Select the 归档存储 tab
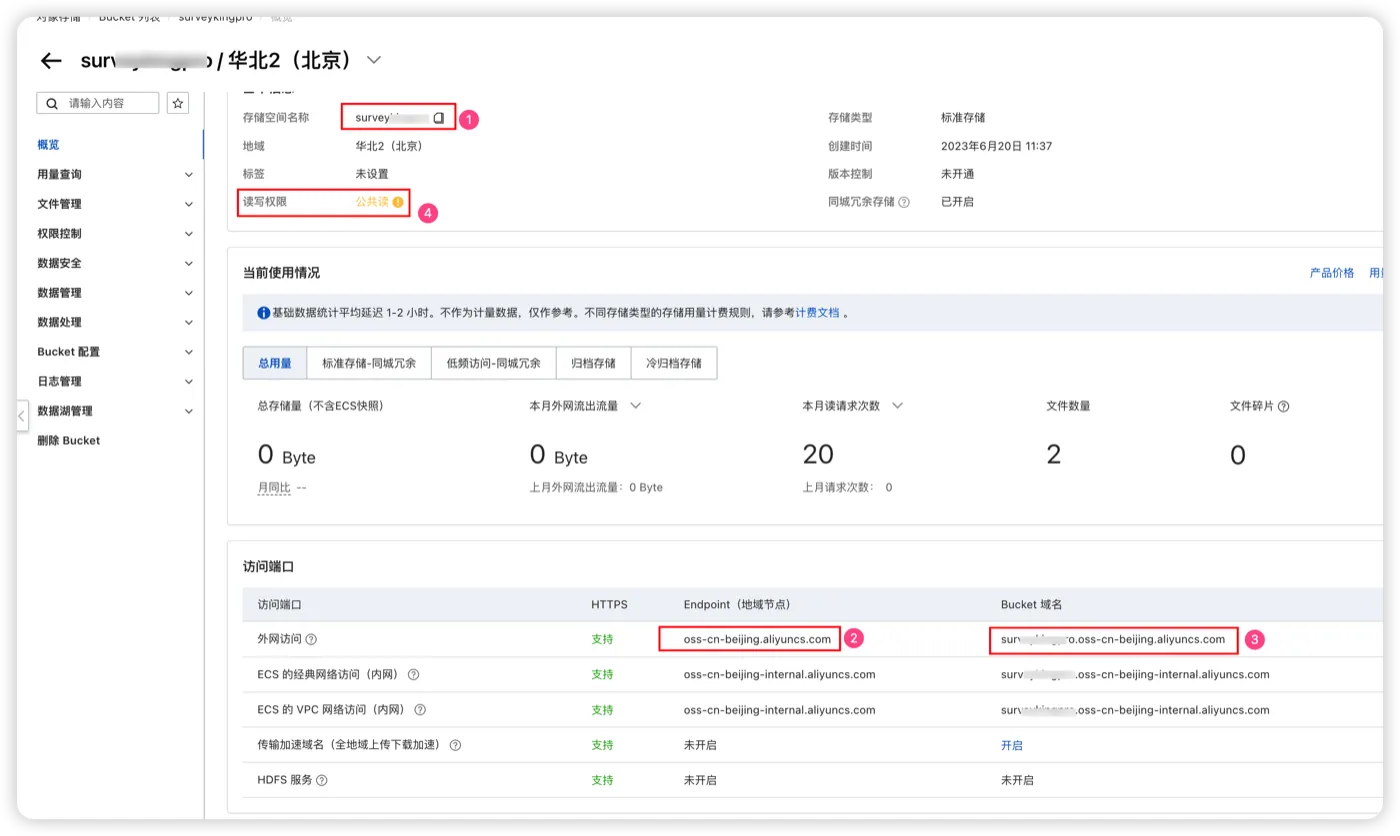Image resolution: width=1400 pixels, height=836 pixels. pos(593,363)
